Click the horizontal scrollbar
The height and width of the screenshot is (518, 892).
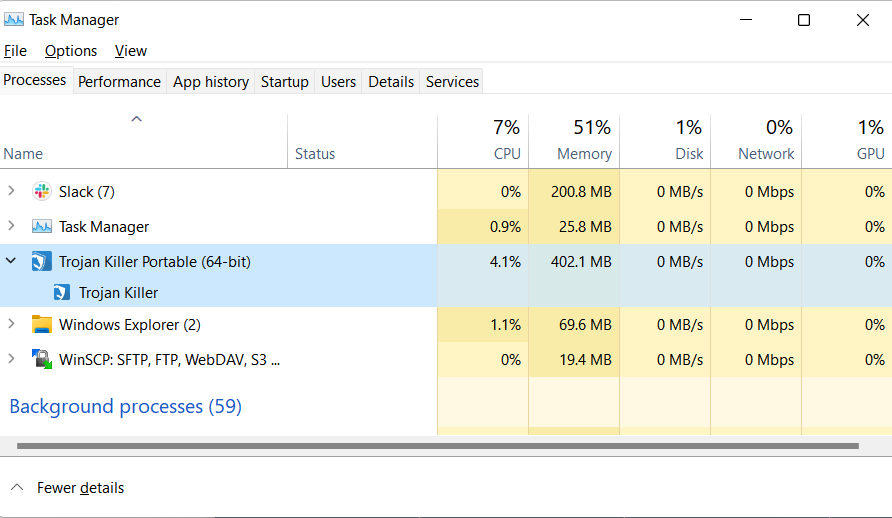[437, 446]
